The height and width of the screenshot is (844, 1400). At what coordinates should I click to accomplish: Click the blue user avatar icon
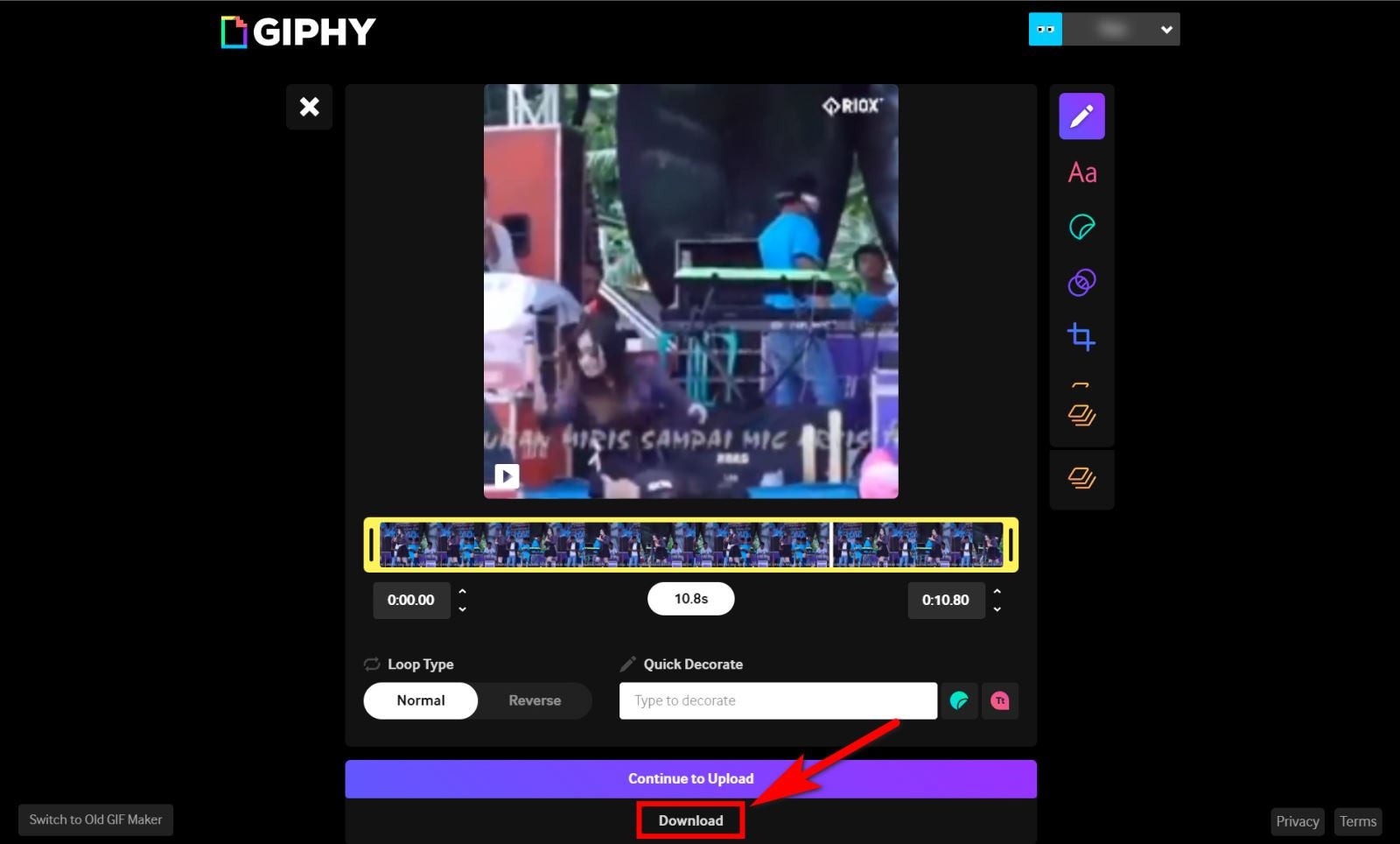[x=1045, y=29]
